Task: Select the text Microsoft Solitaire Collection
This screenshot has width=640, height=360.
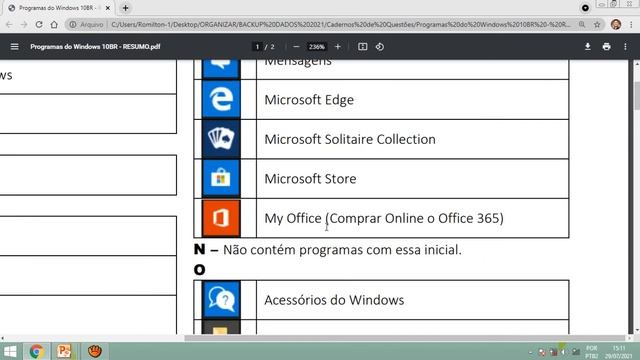Action: click(x=350, y=140)
